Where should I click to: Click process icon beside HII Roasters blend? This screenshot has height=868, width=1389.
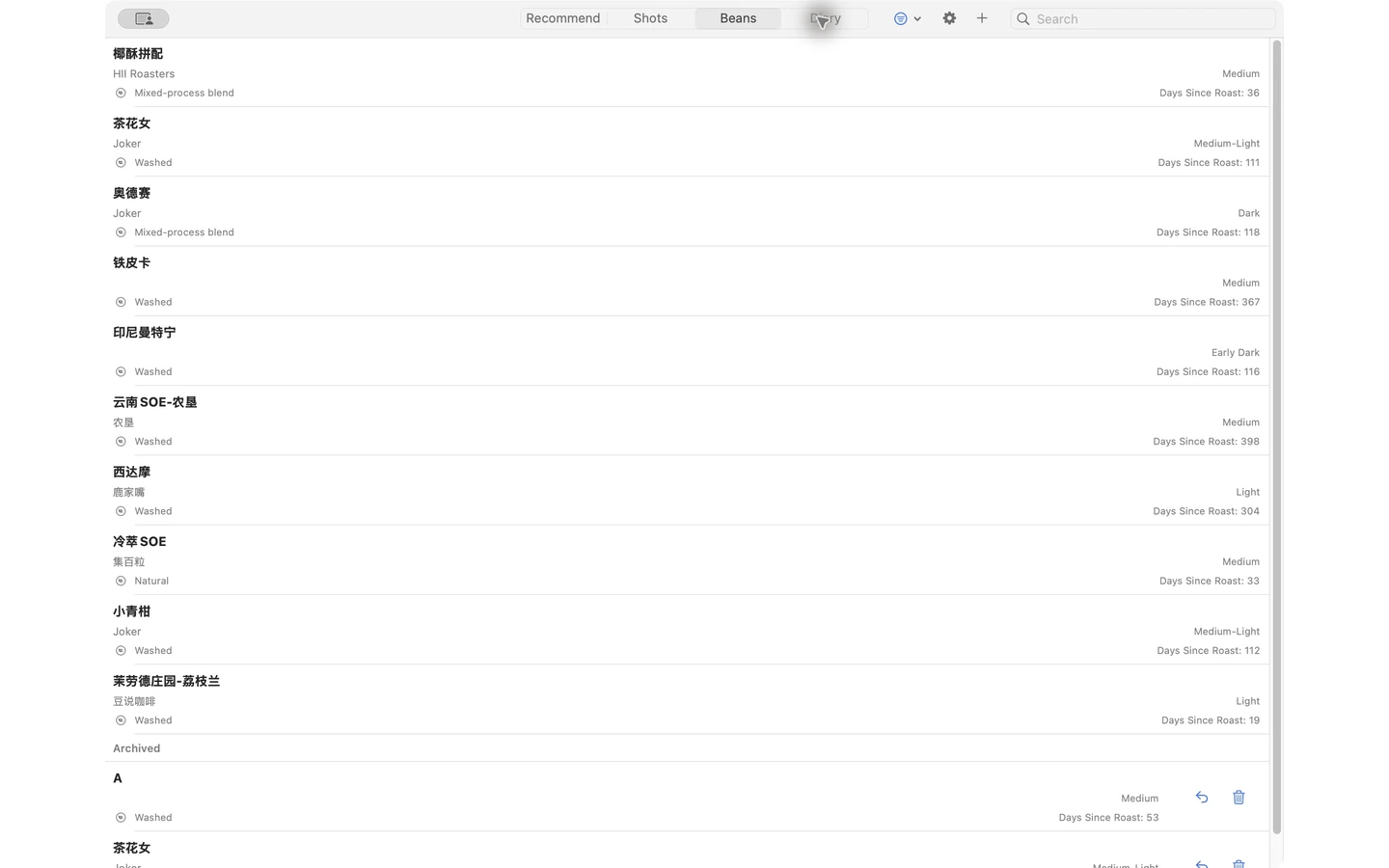coord(121,93)
